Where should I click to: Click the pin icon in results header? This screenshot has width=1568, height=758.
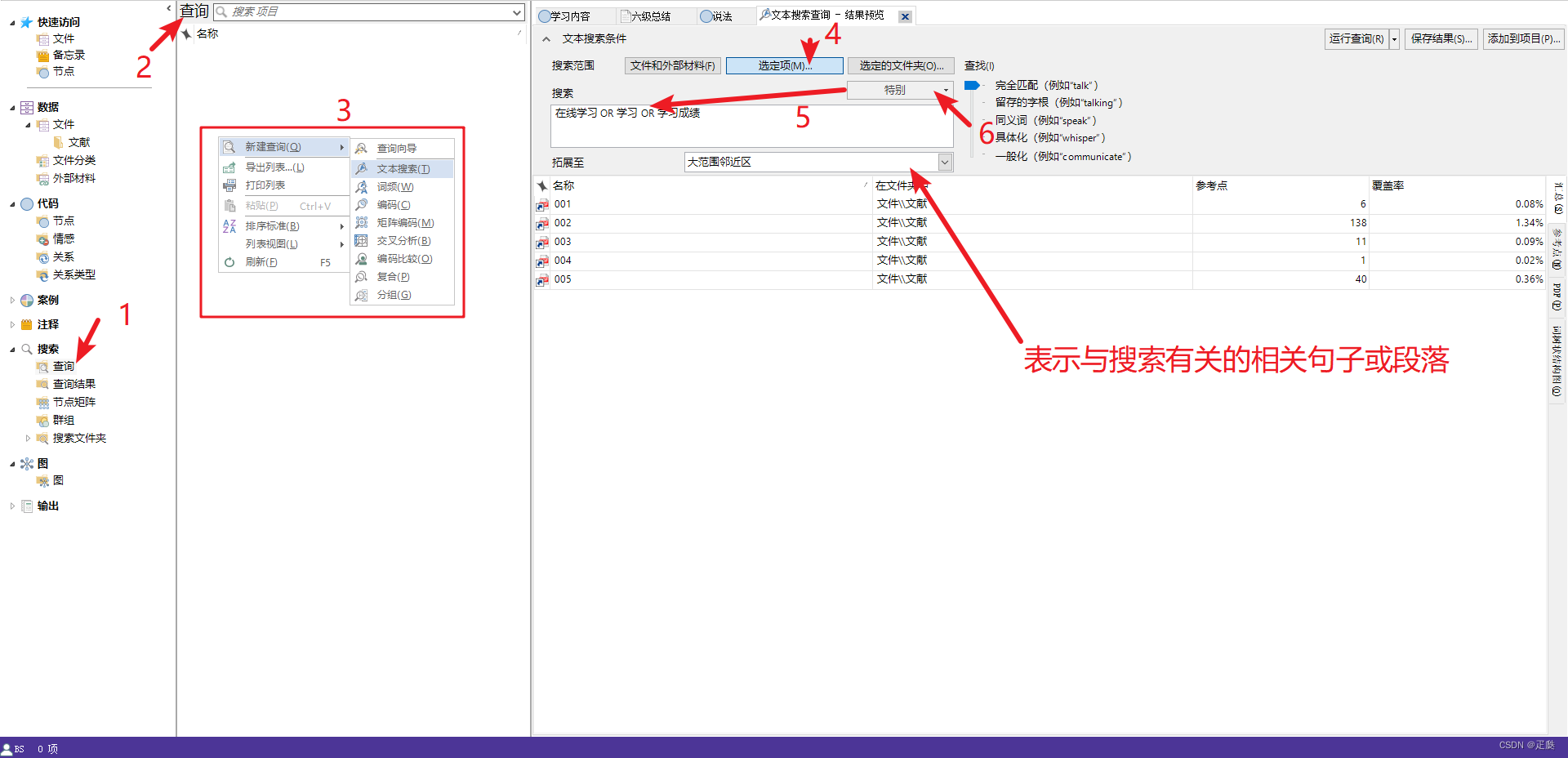coord(541,185)
